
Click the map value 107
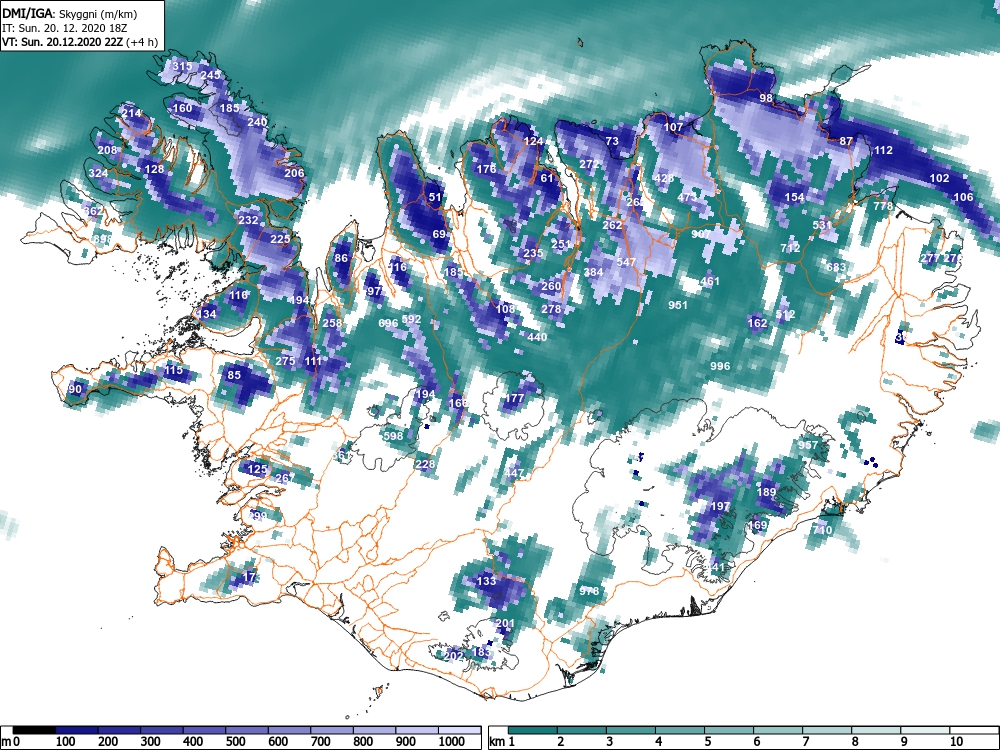pyautogui.click(x=673, y=127)
